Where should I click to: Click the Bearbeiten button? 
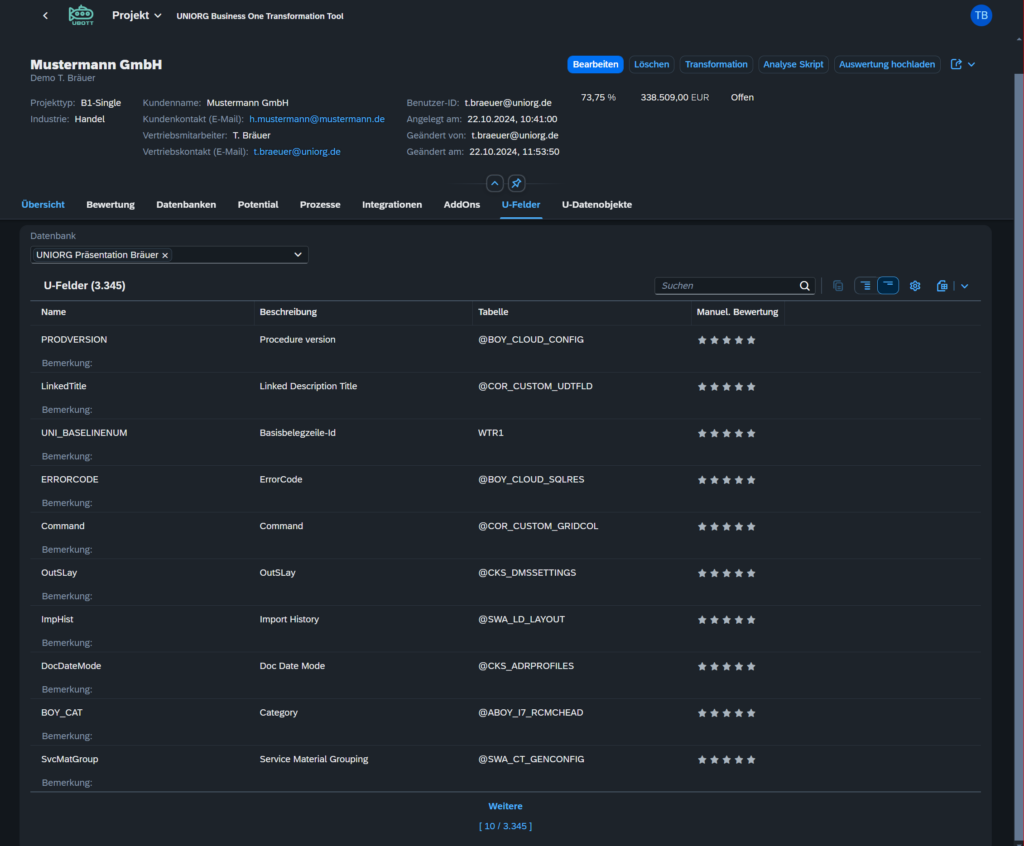tap(595, 64)
